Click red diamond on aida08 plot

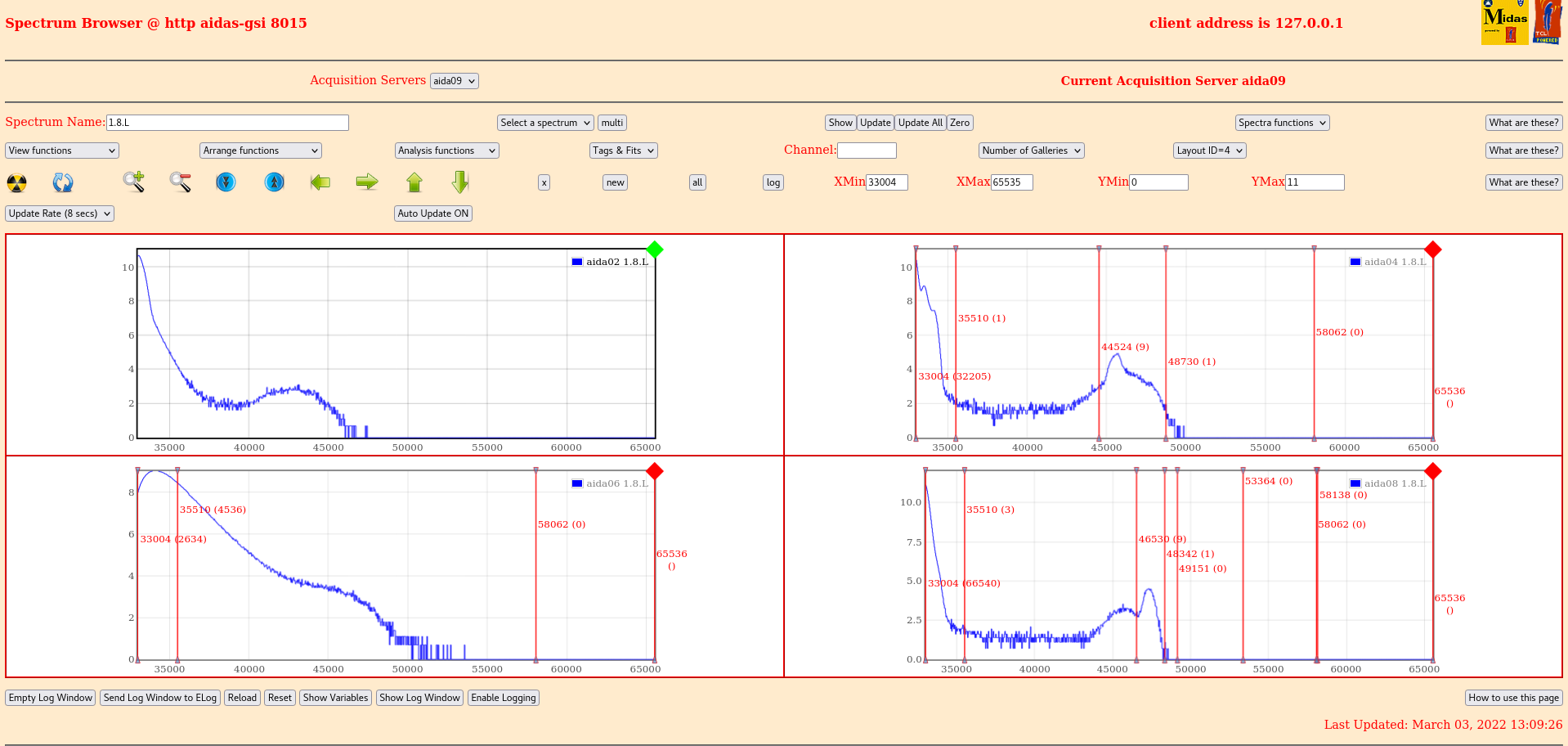(1432, 471)
